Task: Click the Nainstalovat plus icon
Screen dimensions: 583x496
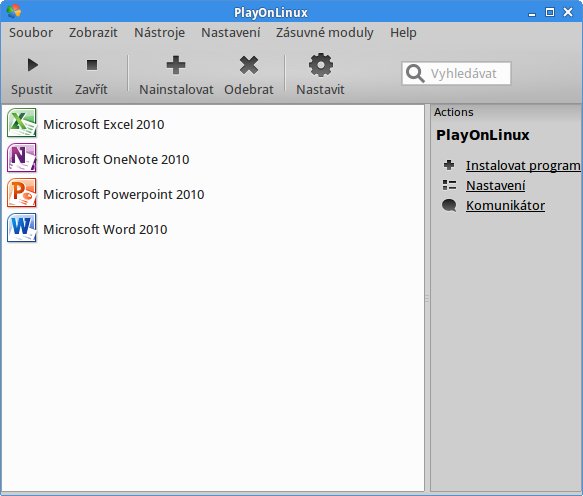Action: pyautogui.click(x=176, y=65)
